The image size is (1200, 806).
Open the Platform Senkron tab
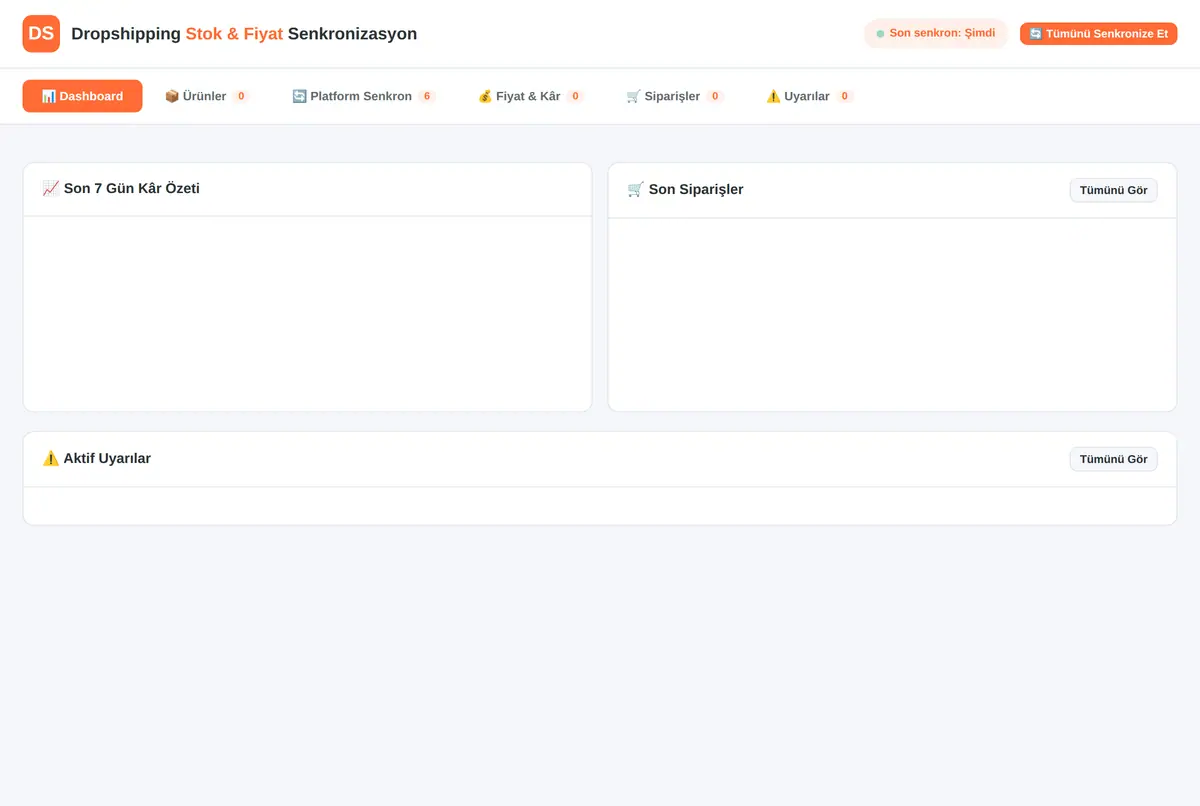click(x=364, y=96)
